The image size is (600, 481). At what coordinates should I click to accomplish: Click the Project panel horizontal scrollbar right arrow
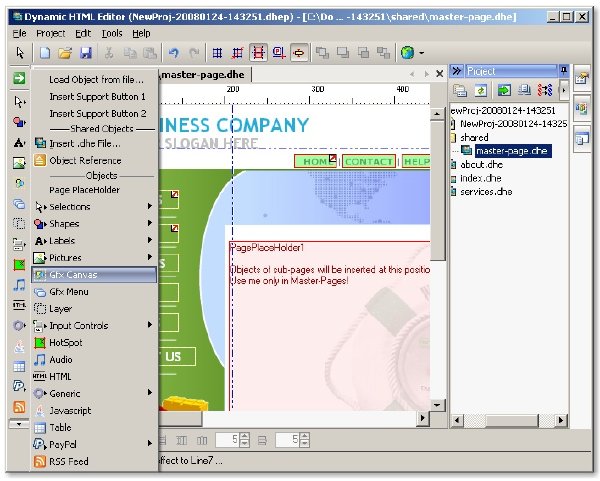click(x=561, y=421)
